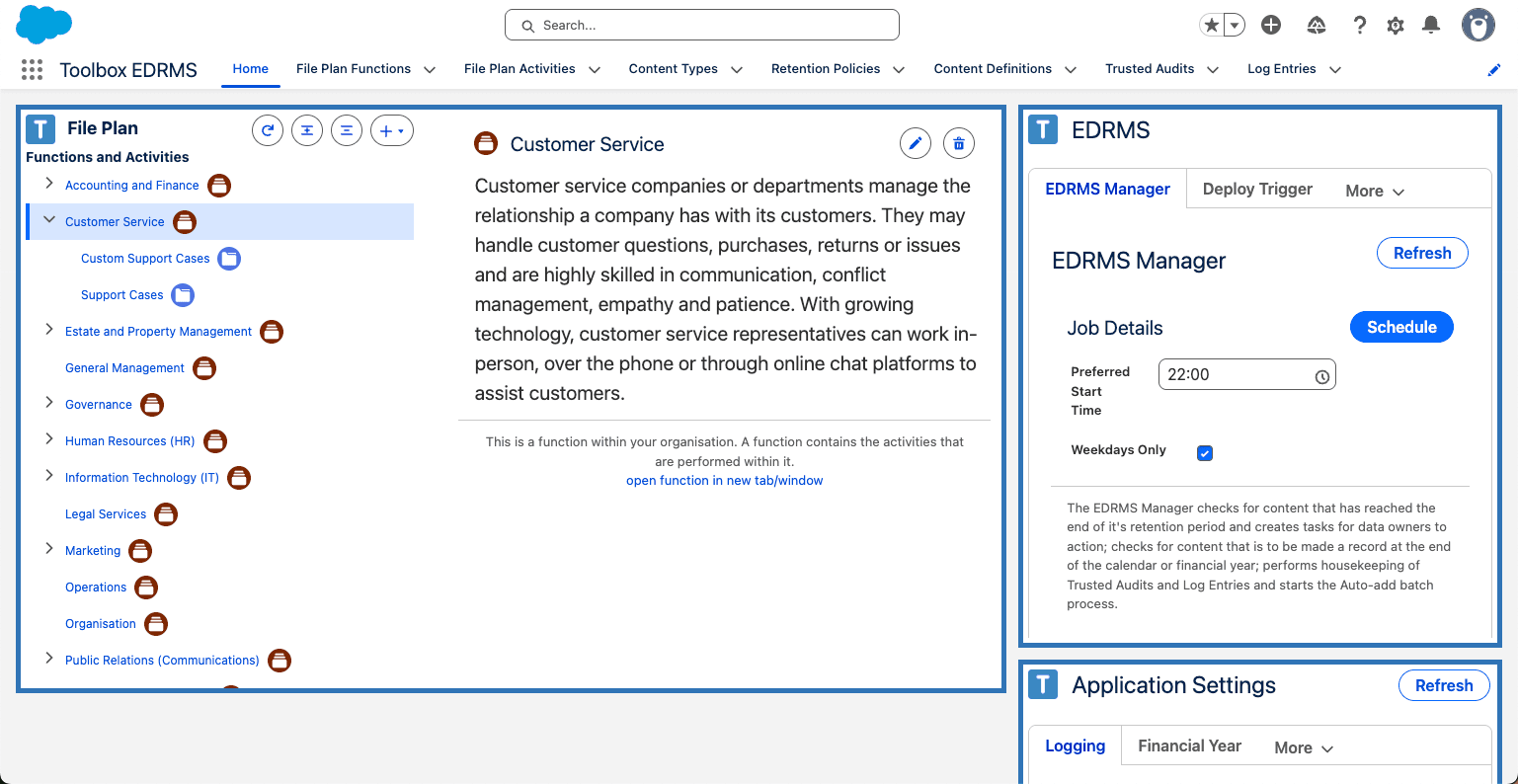The width and height of the screenshot is (1518, 784).
Task: Open the File Plan Activities chevron menu
Action: tap(595, 70)
